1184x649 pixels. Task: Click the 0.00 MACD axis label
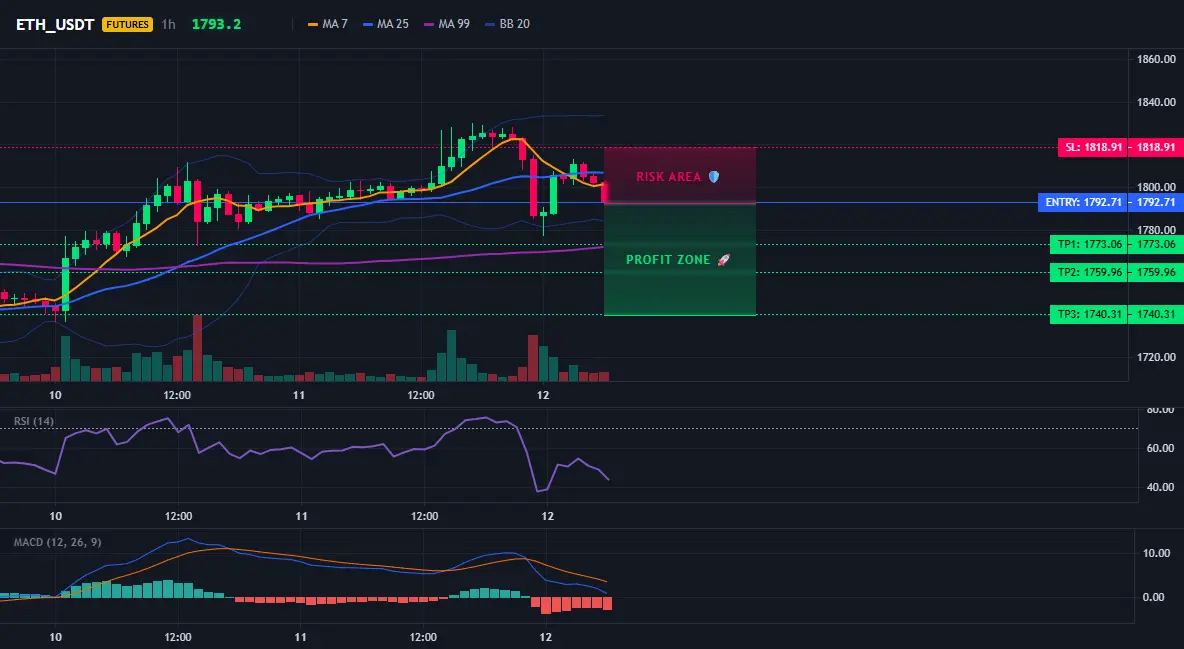pos(1154,597)
